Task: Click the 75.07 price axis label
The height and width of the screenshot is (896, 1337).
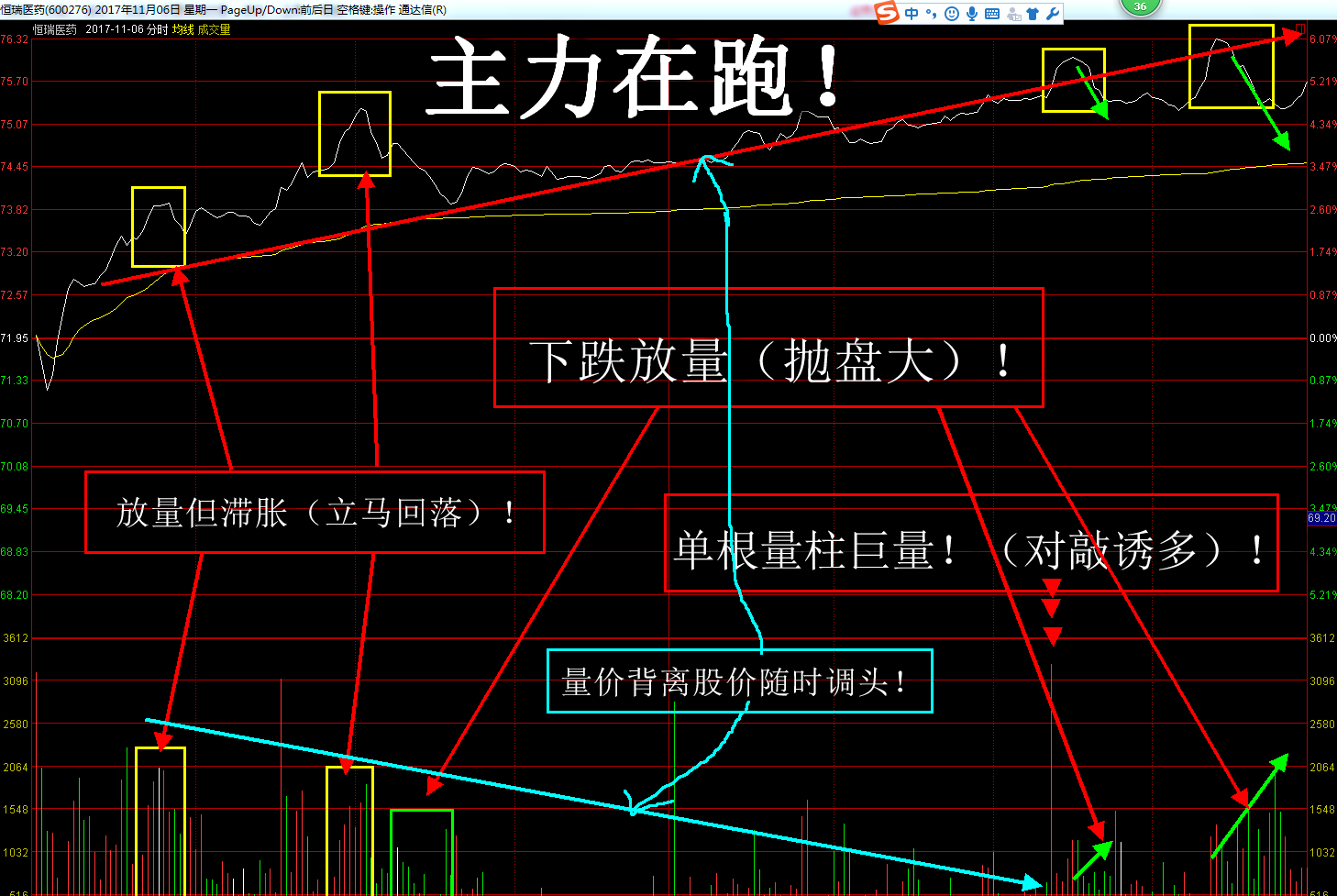Action: pyautogui.click(x=14, y=125)
